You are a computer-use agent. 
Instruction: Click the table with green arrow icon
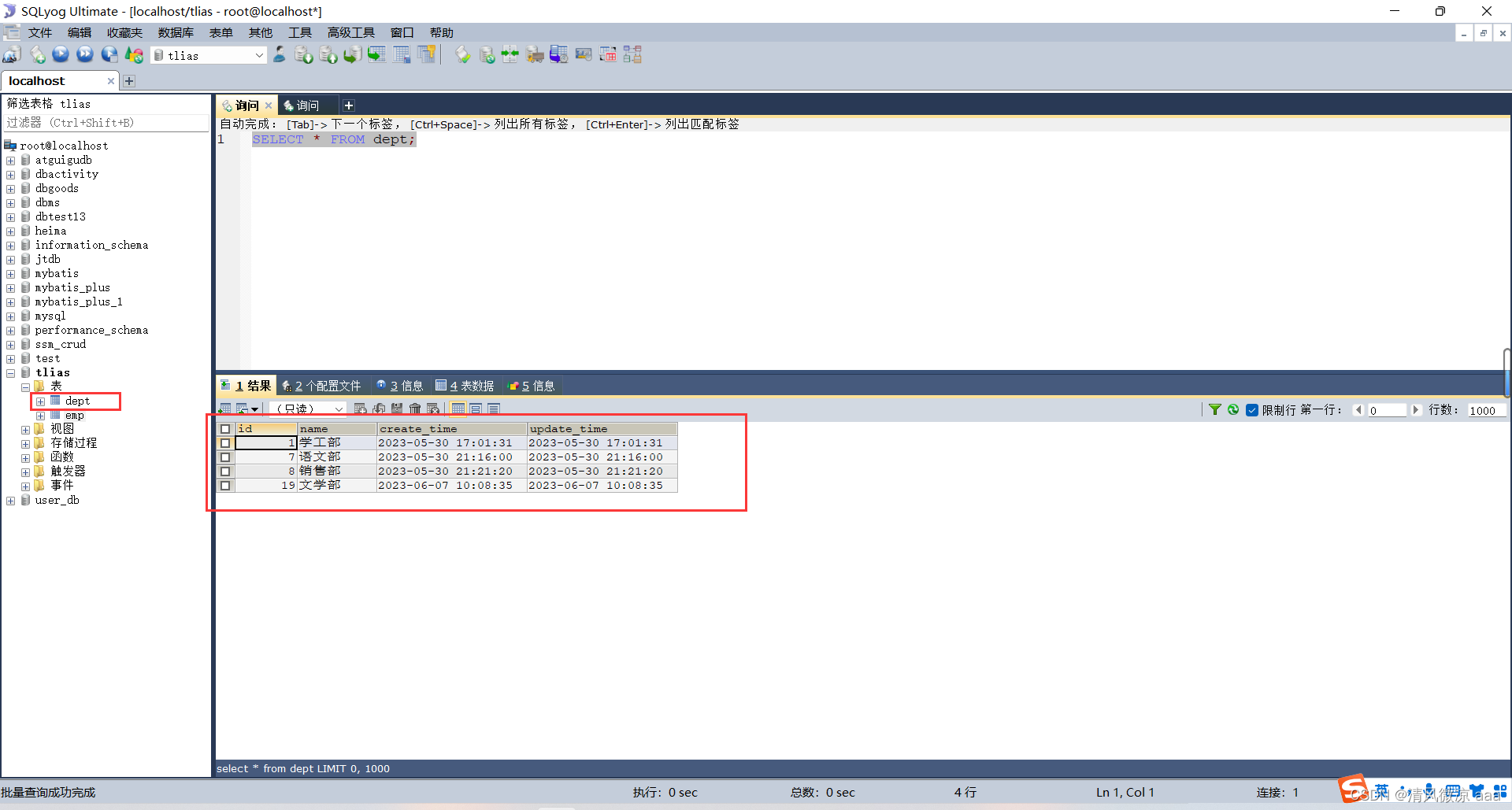[377, 54]
